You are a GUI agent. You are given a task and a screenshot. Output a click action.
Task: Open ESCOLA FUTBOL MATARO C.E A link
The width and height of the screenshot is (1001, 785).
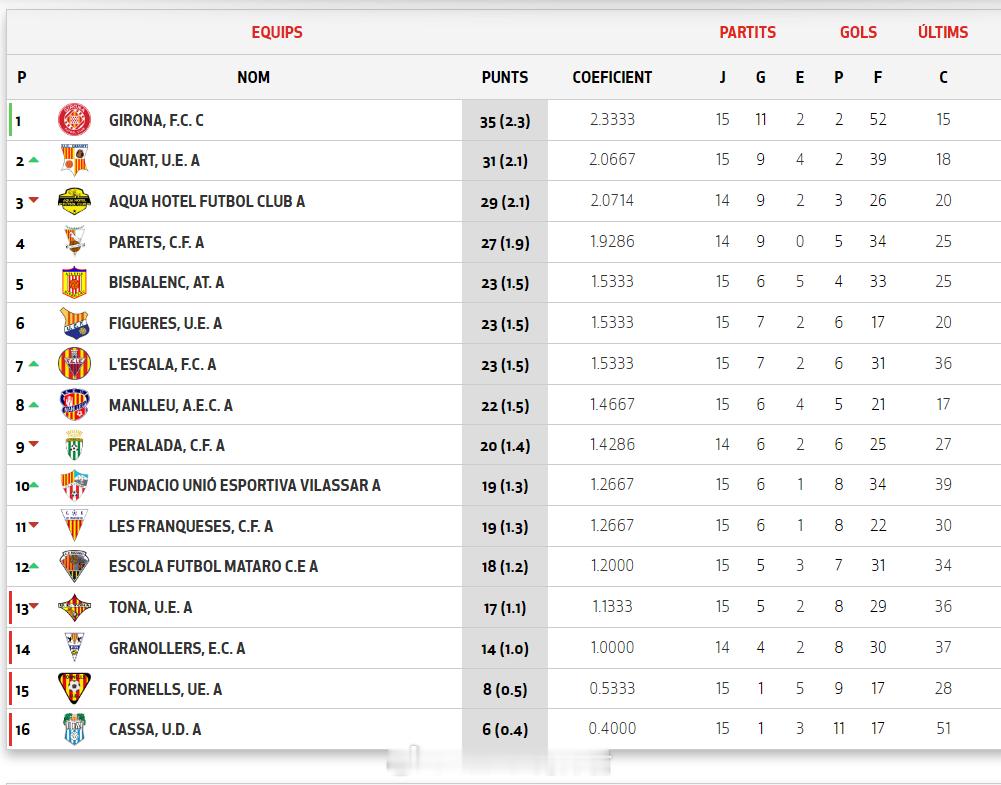pos(213,566)
